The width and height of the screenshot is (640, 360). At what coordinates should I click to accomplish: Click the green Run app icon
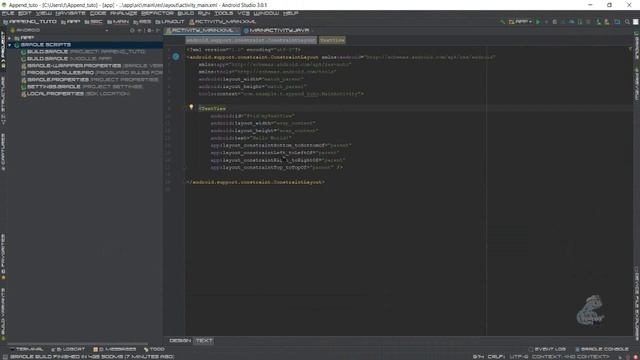pyautogui.click(x=538, y=22)
